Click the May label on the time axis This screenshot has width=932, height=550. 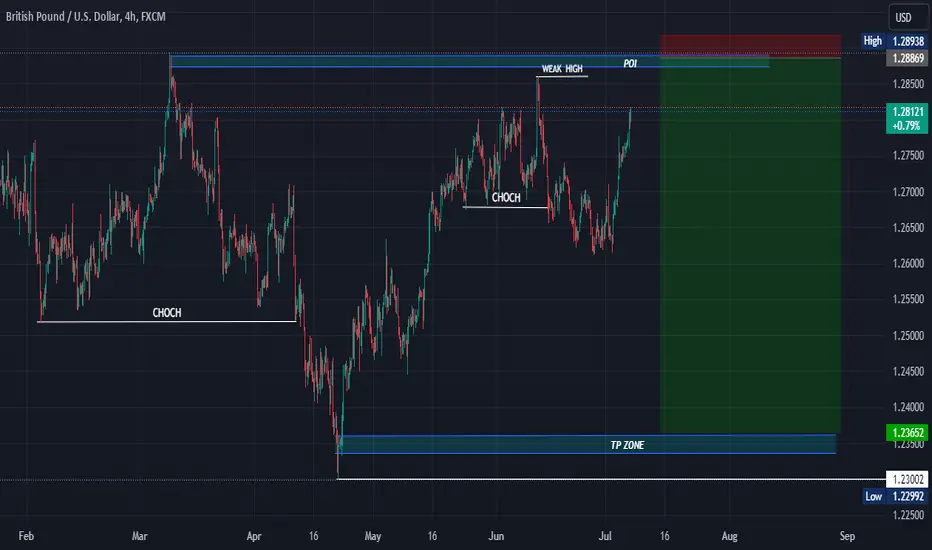[373, 536]
